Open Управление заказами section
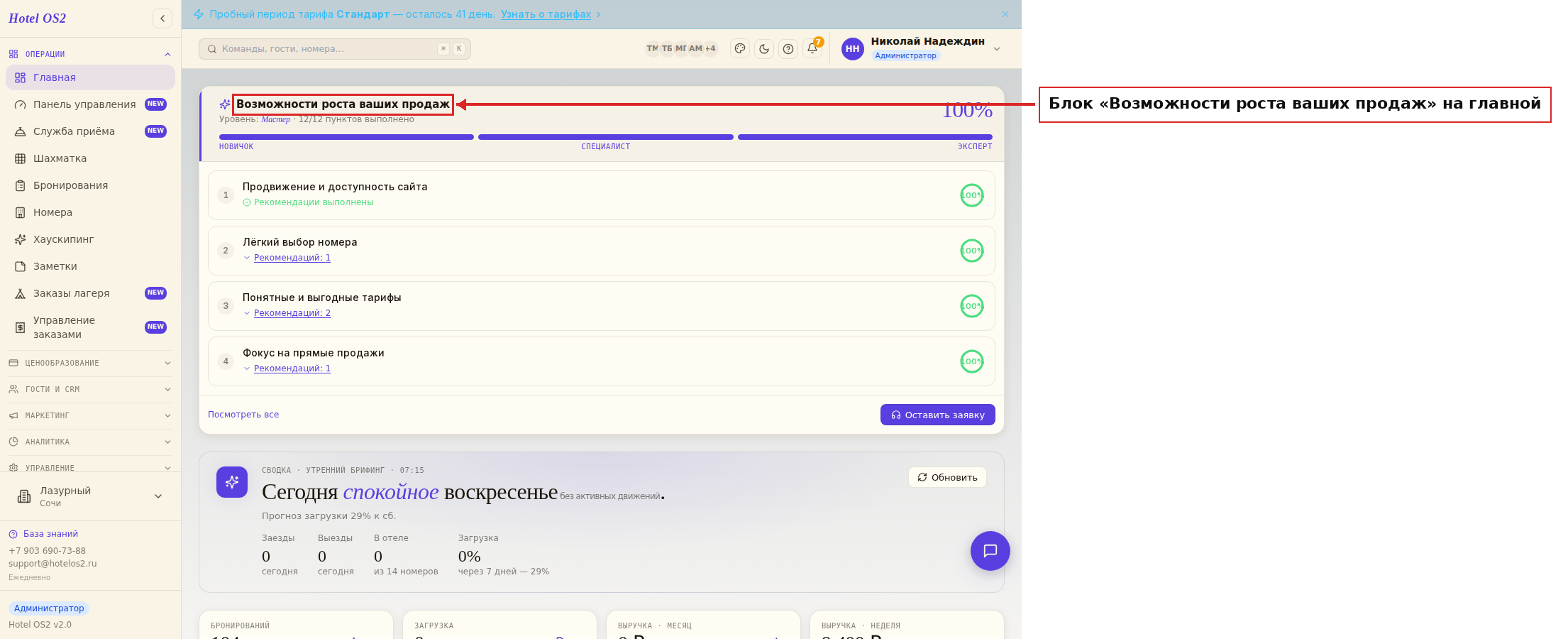Viewport: 1568px width, 639px height. click(x=90, y=327)
